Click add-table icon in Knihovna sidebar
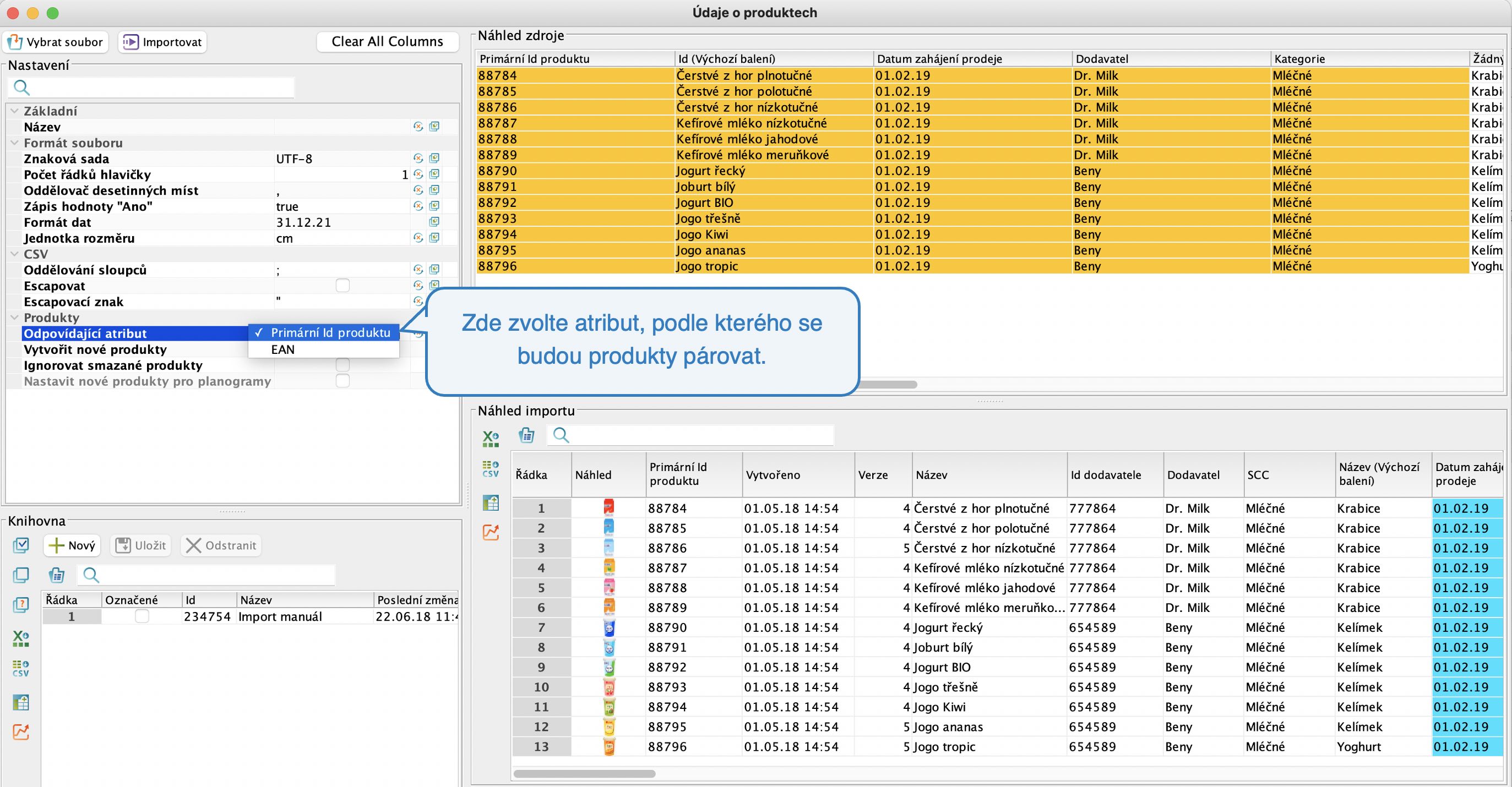Screen dimensions: 1512x787 [x=20, y=702]
